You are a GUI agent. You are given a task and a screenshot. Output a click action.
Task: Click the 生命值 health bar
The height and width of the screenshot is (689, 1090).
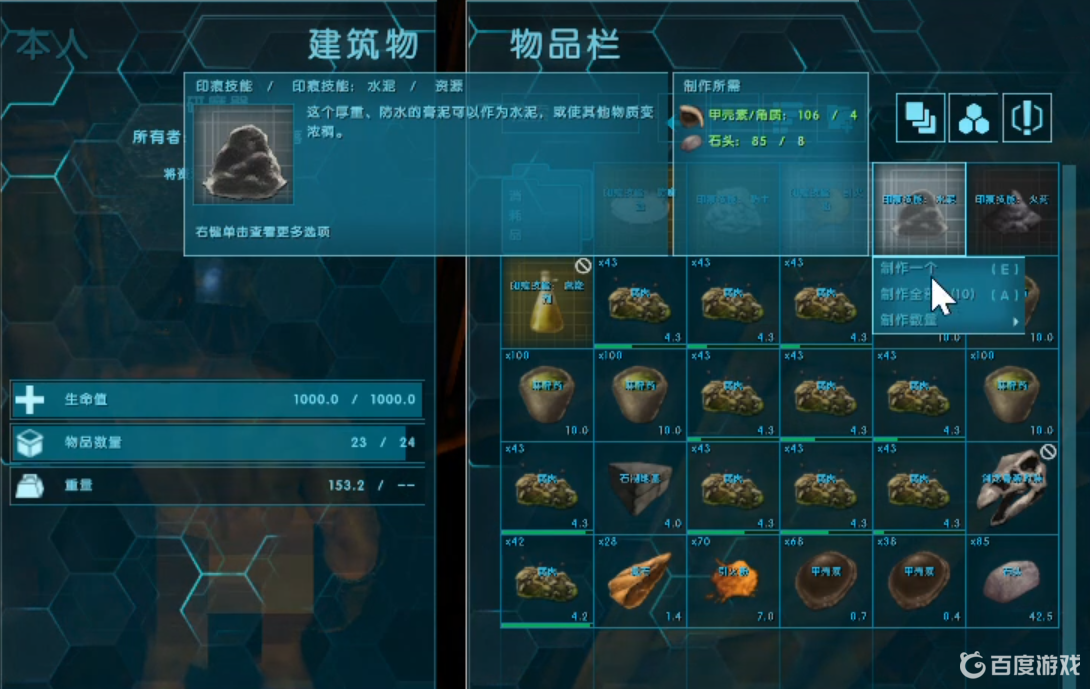point(218,399)
